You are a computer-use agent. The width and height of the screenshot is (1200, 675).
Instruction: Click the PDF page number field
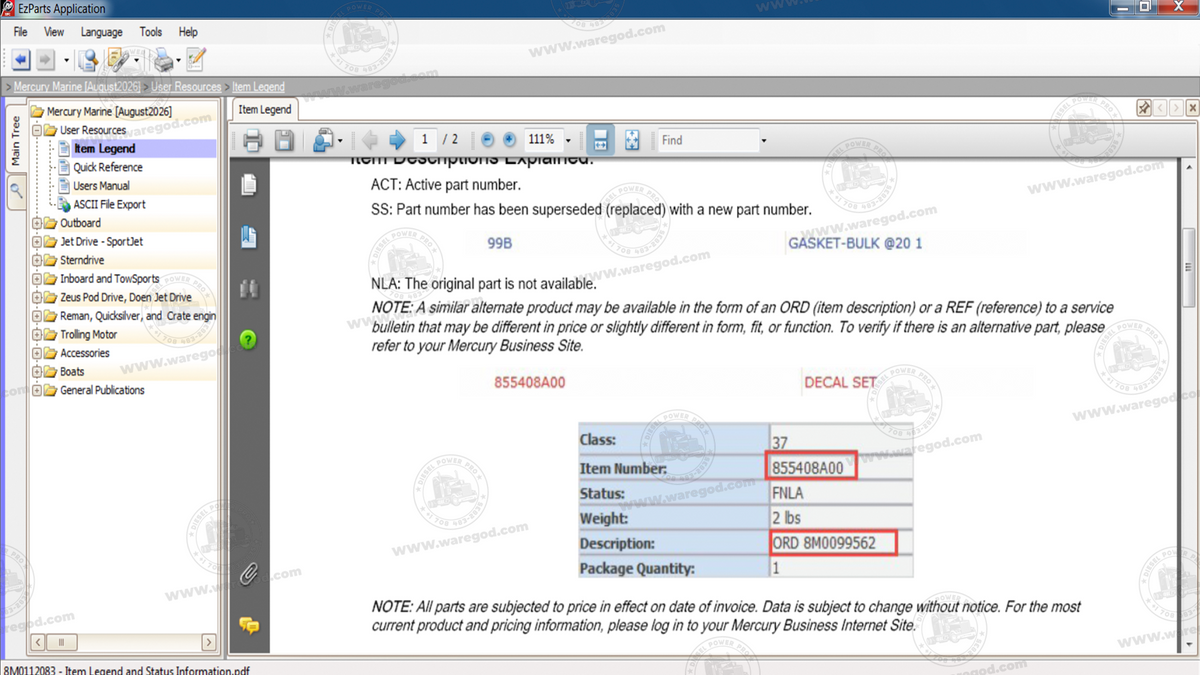pos(425,140)
